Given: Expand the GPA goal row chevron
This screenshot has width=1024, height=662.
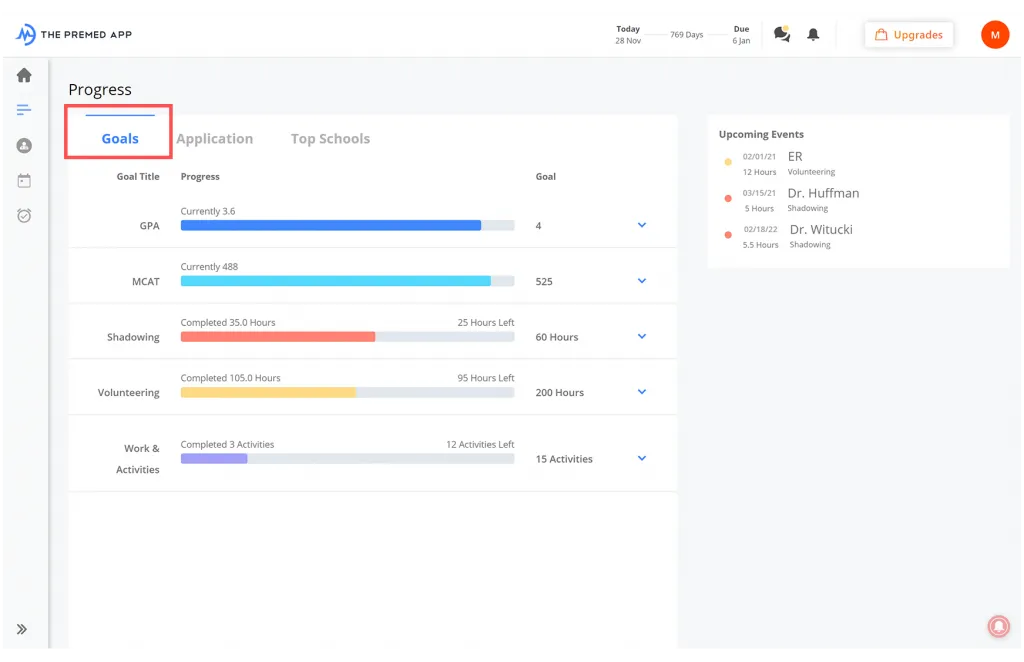Looking at the screenshot, I should pos(642,225).
